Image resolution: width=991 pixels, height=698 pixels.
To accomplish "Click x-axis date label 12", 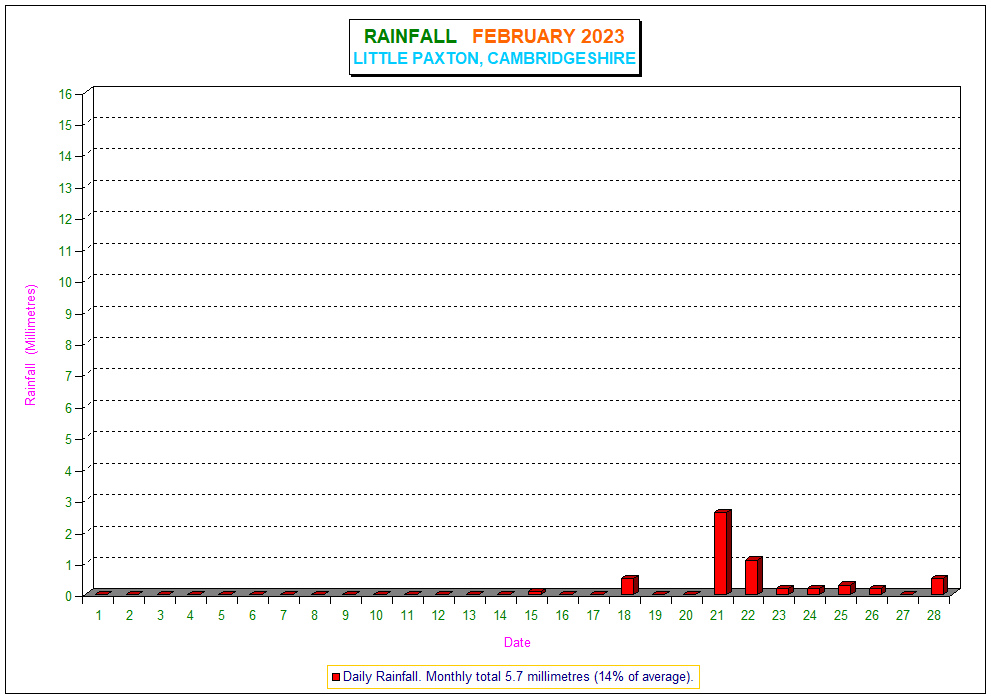I will coord(439,616).
